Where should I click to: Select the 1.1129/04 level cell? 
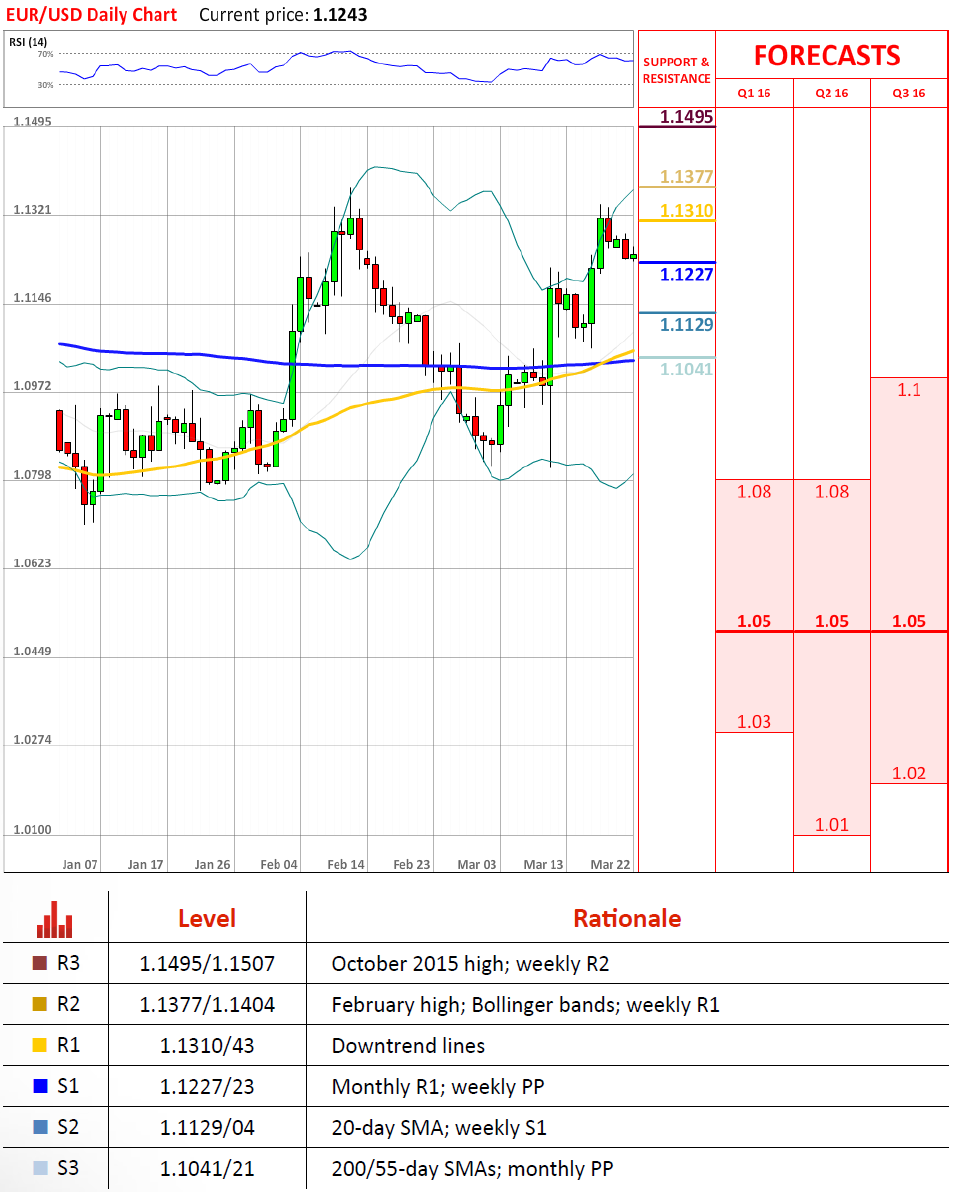(x=207, y=1127)
